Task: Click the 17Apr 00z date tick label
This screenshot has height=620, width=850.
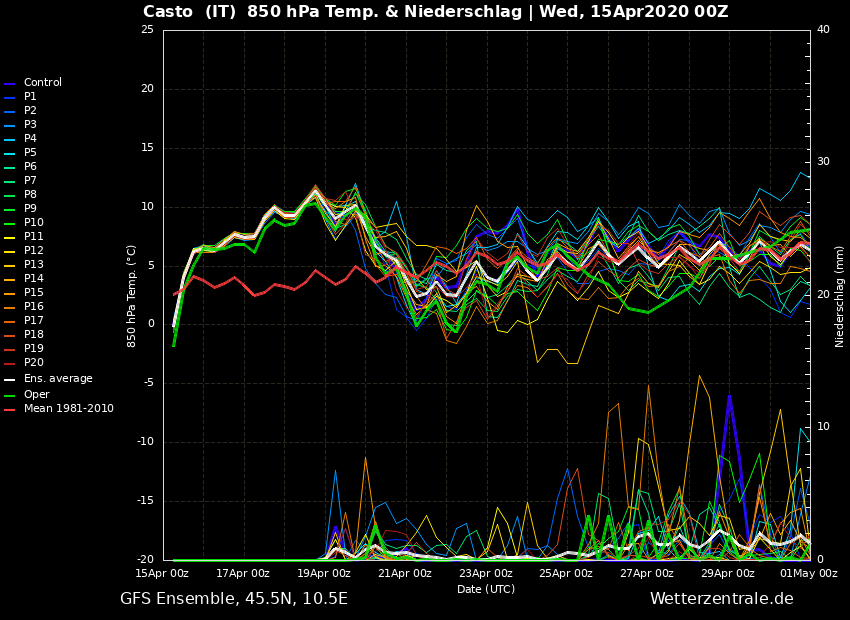Action: (243, 573)
